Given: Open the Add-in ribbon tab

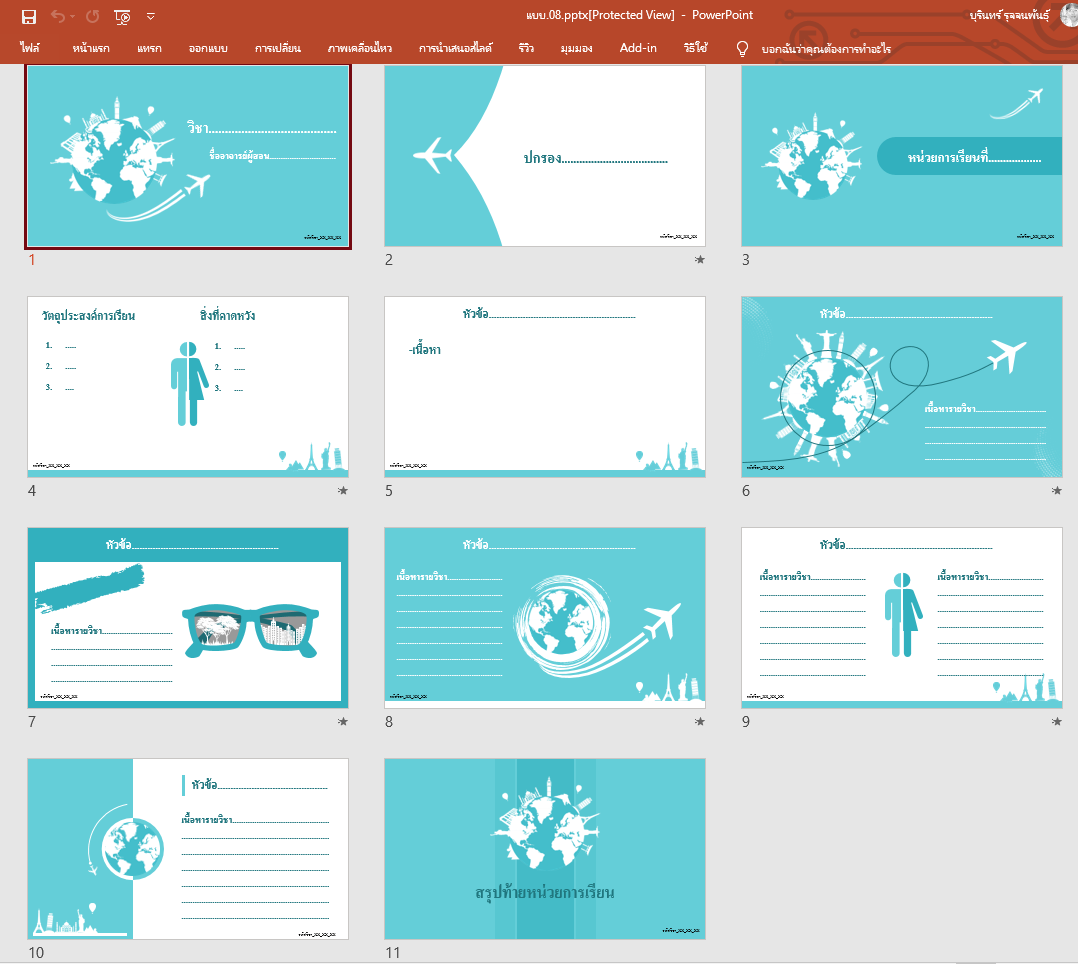Looking at the screenshot, I should coord(638,48).
